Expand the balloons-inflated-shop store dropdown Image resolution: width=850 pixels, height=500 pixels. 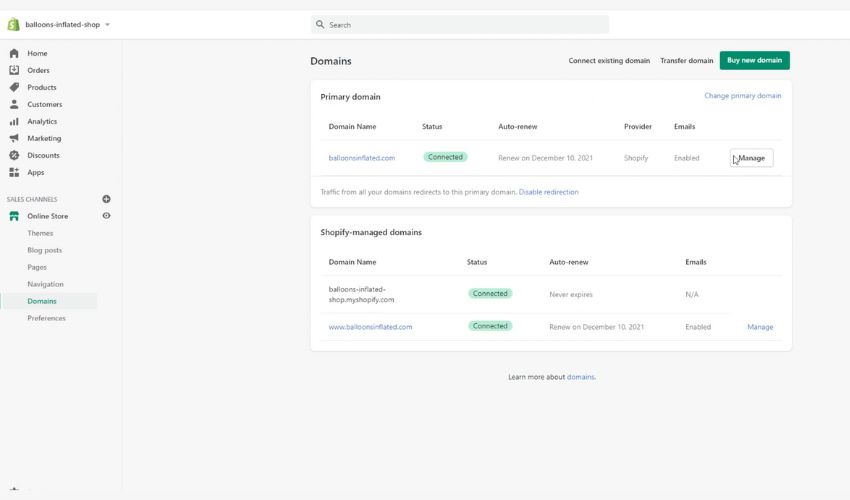coord(107,24)
